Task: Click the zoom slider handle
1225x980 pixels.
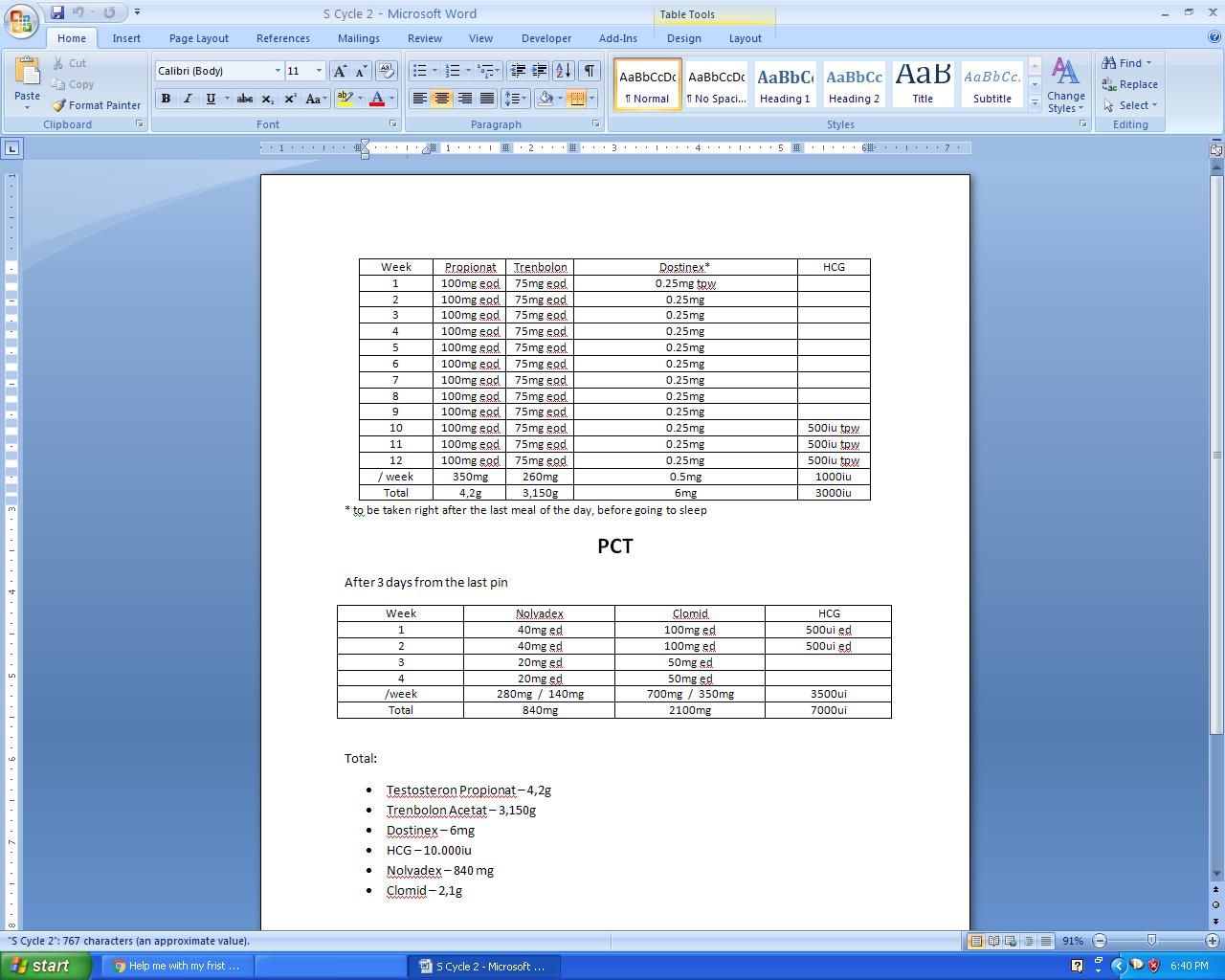Action: coord(1151,941)
